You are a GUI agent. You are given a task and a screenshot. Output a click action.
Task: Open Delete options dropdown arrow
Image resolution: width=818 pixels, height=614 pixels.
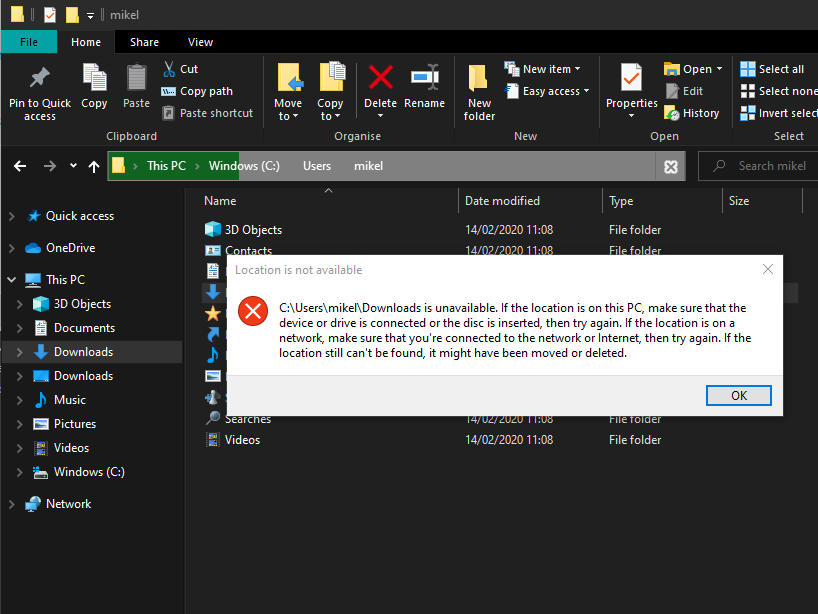tap(380, 116)
